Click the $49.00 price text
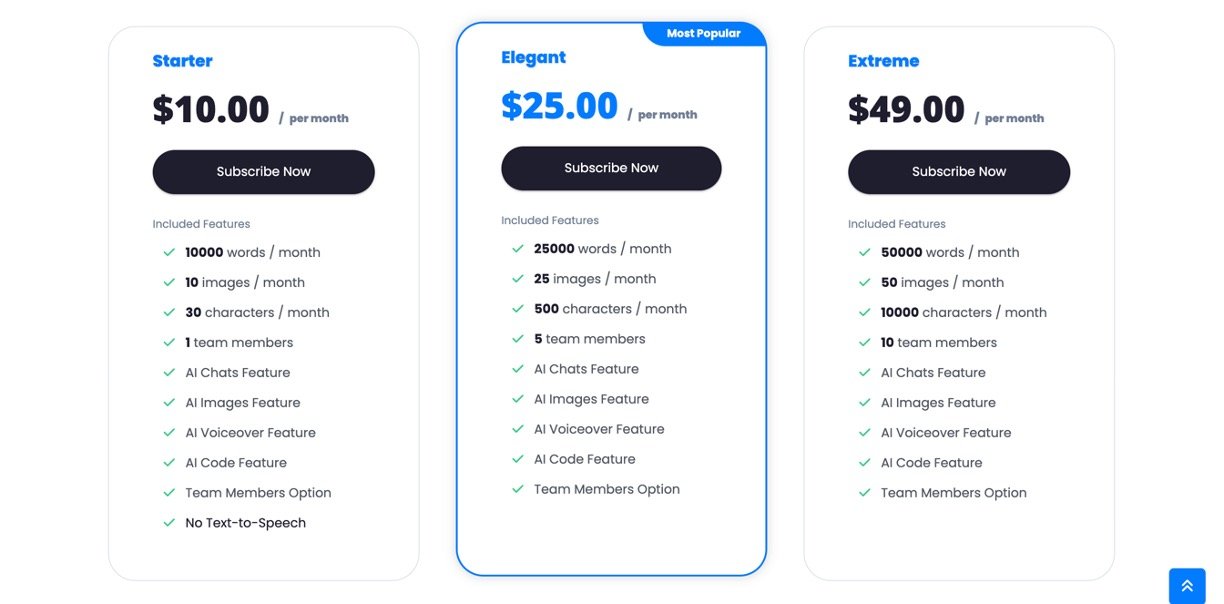1224x604 pixels. tap(906, 109)
